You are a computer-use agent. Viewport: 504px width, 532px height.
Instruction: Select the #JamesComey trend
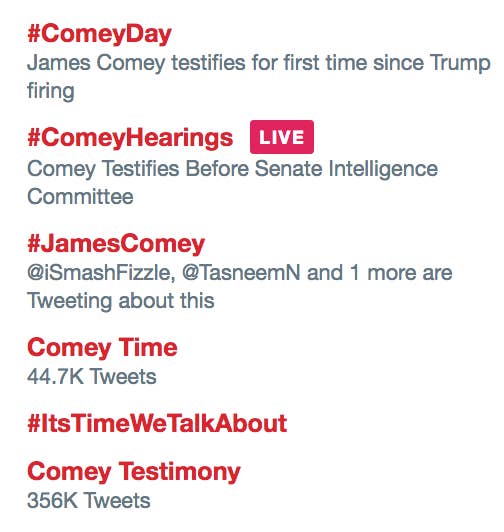tap(116, 244)
